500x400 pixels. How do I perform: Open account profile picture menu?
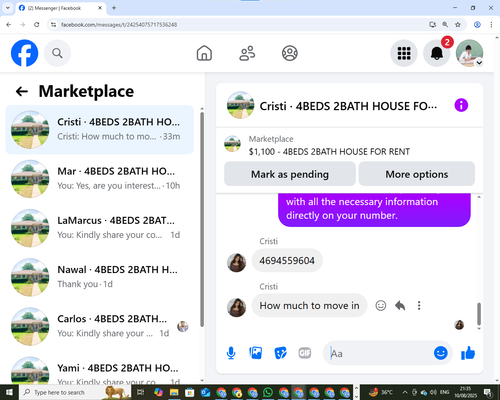[469, 53]
